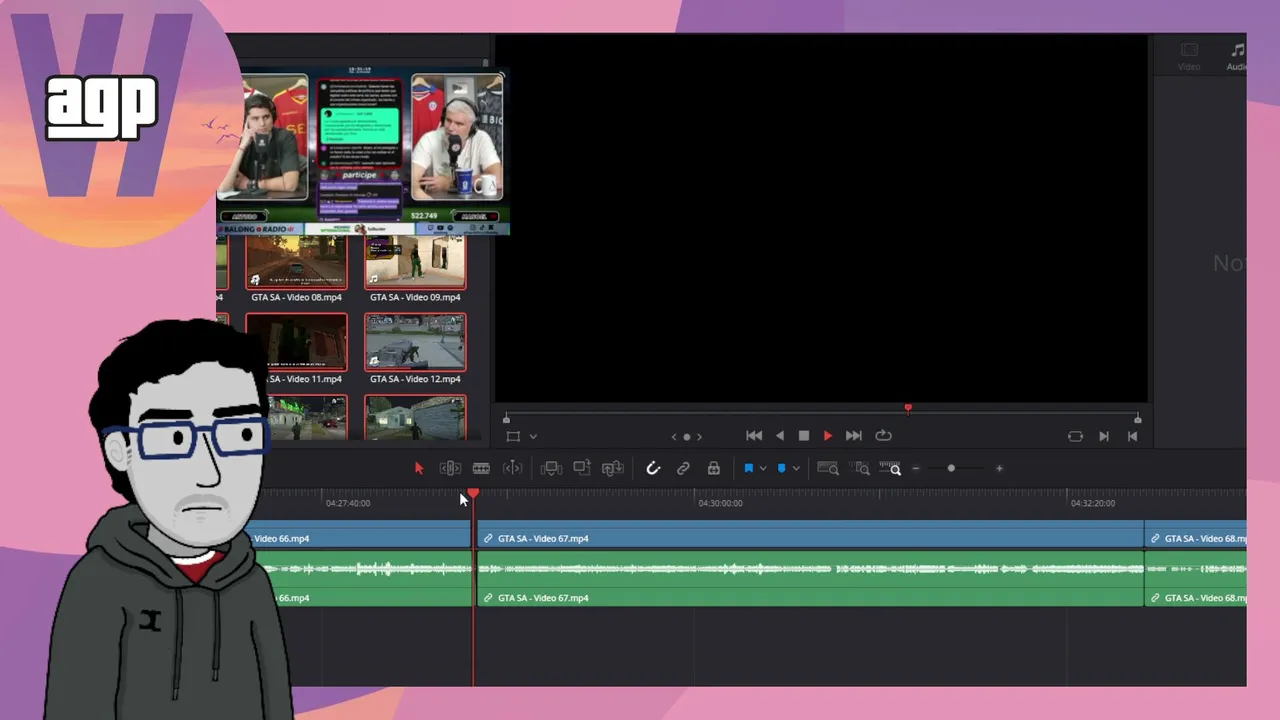Click the Replace Clip icon
The height and width of the screenshot is (720, 1280).
tap(613, 468)
